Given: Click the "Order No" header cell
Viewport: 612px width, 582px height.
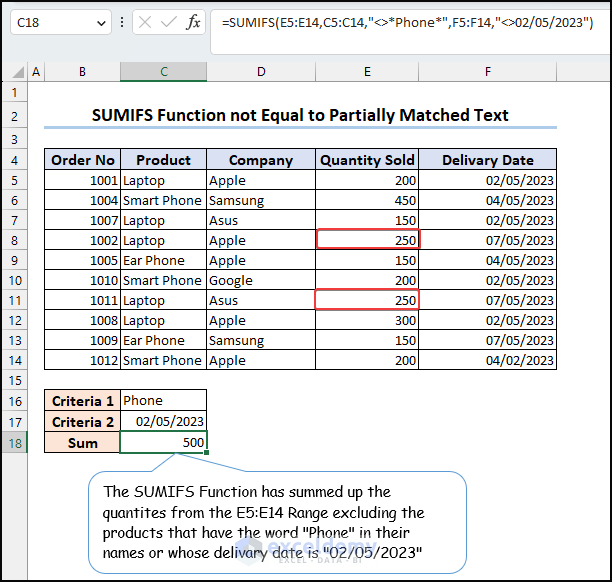Looking at the screenshot, I should (82, 160).
